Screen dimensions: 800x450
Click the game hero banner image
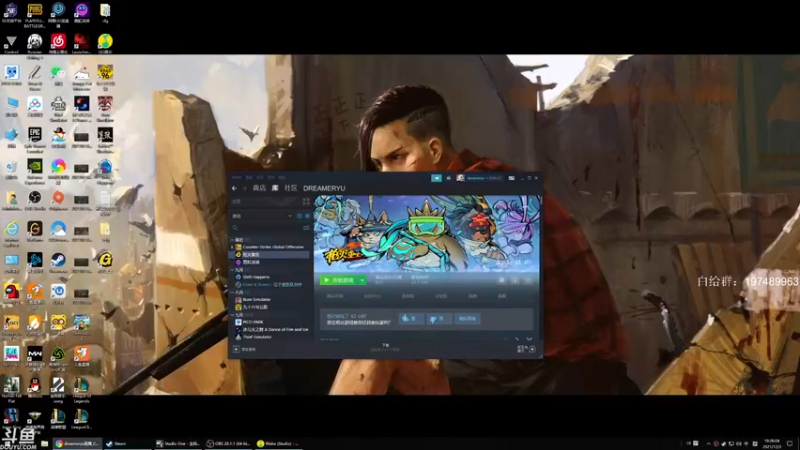click(x=427, y=234)
